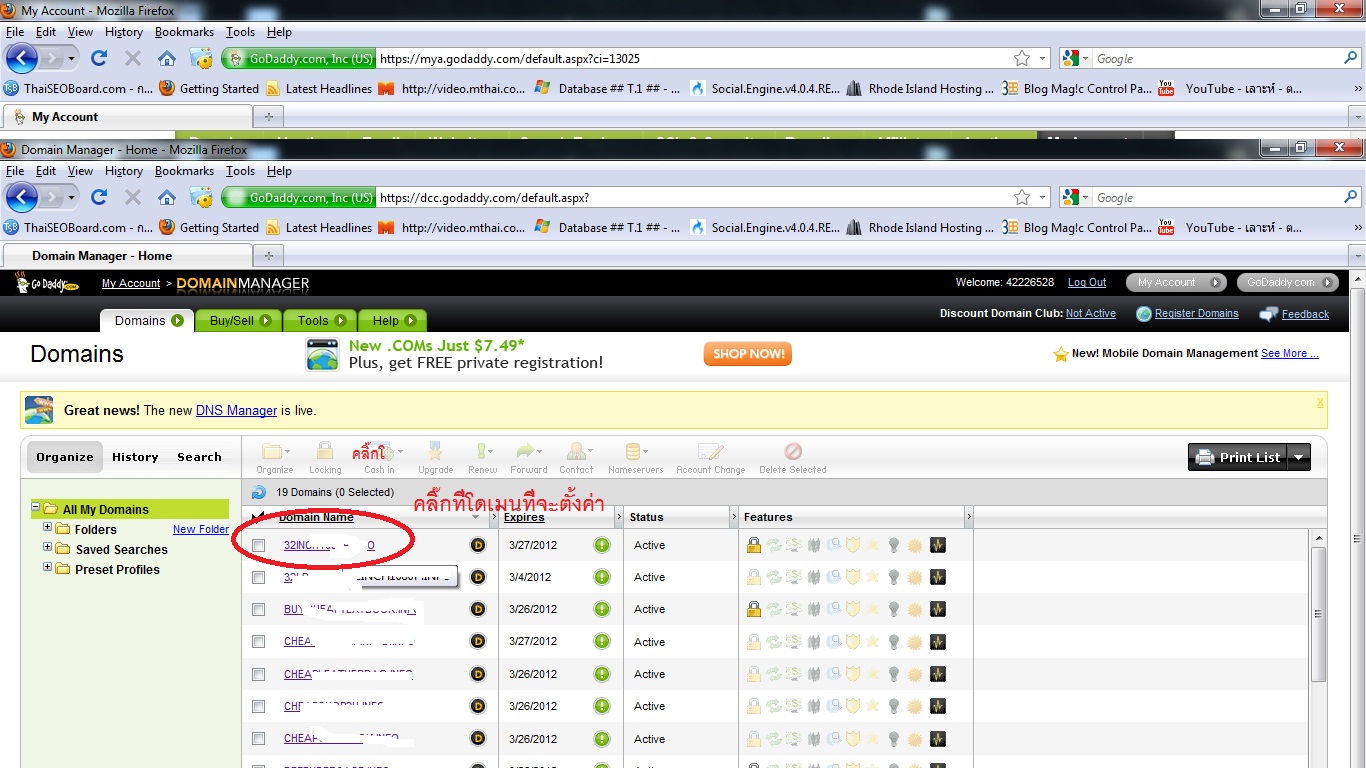The width and height of the screenshot is (1366, 768).
Task: Open Tools menu in the My Account window
Action: 240,32
